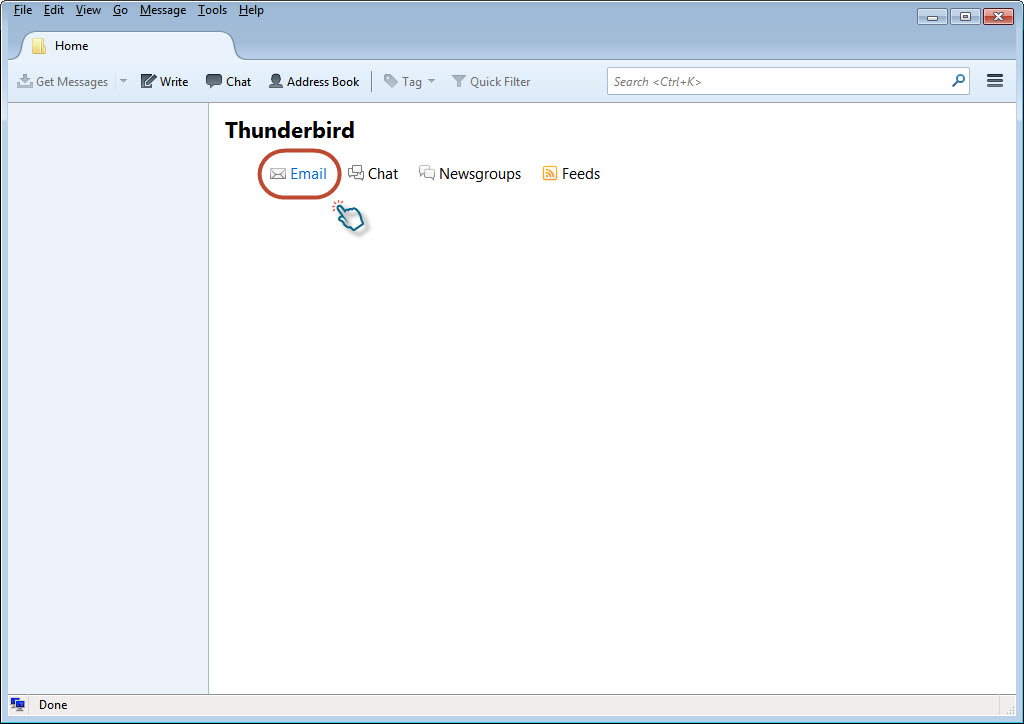The image size is (1024, 724).
Task: Click the online status icon in status bar
Action: pos(18,704)
